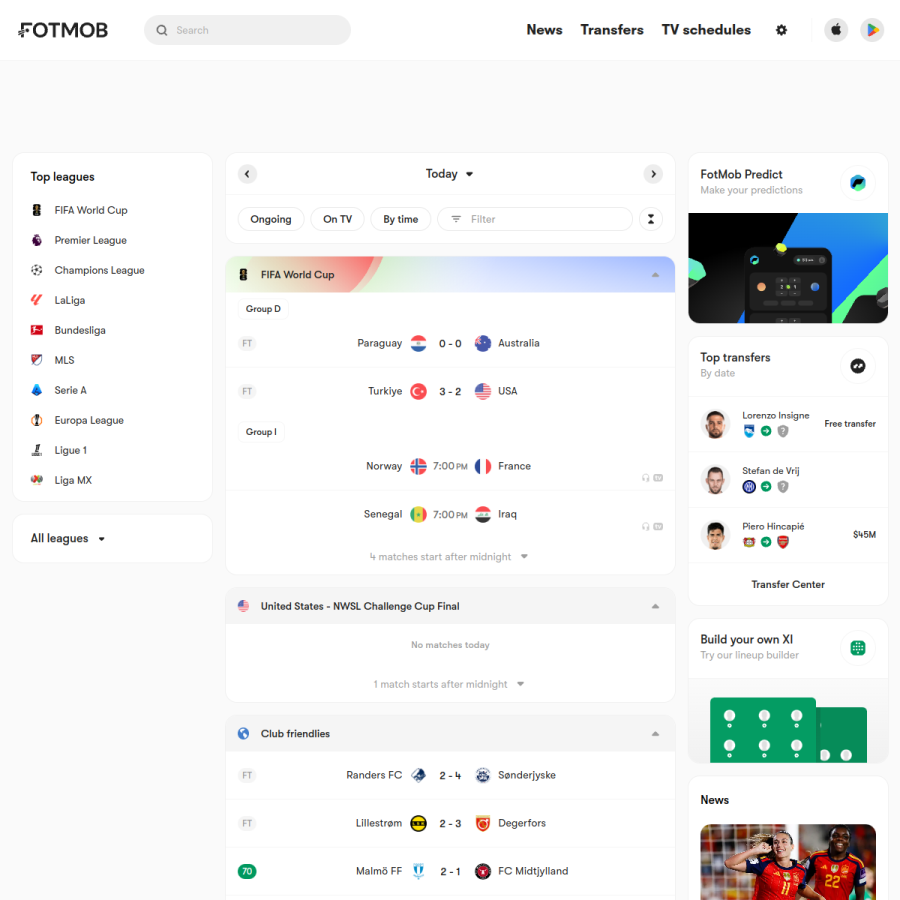Viewport: 900px width, 900px height.
Task: Click the FotMob Predict icon
Action: click(x=858, y=183)
